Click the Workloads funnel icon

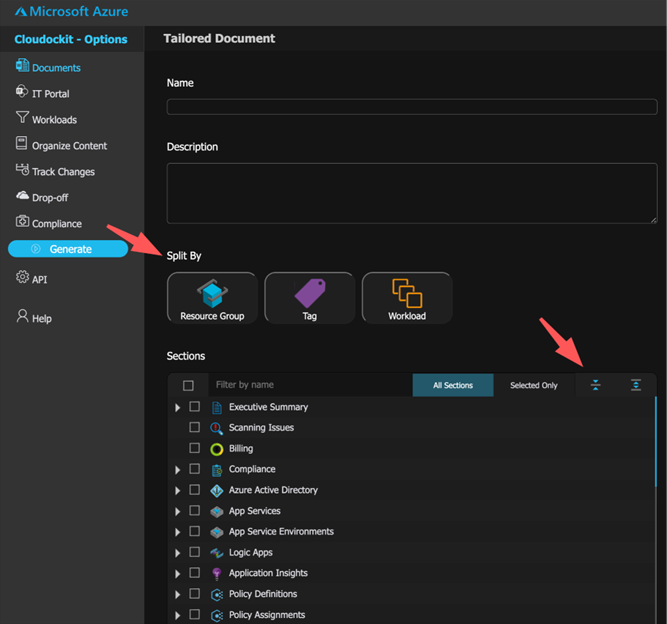[22, 117]
